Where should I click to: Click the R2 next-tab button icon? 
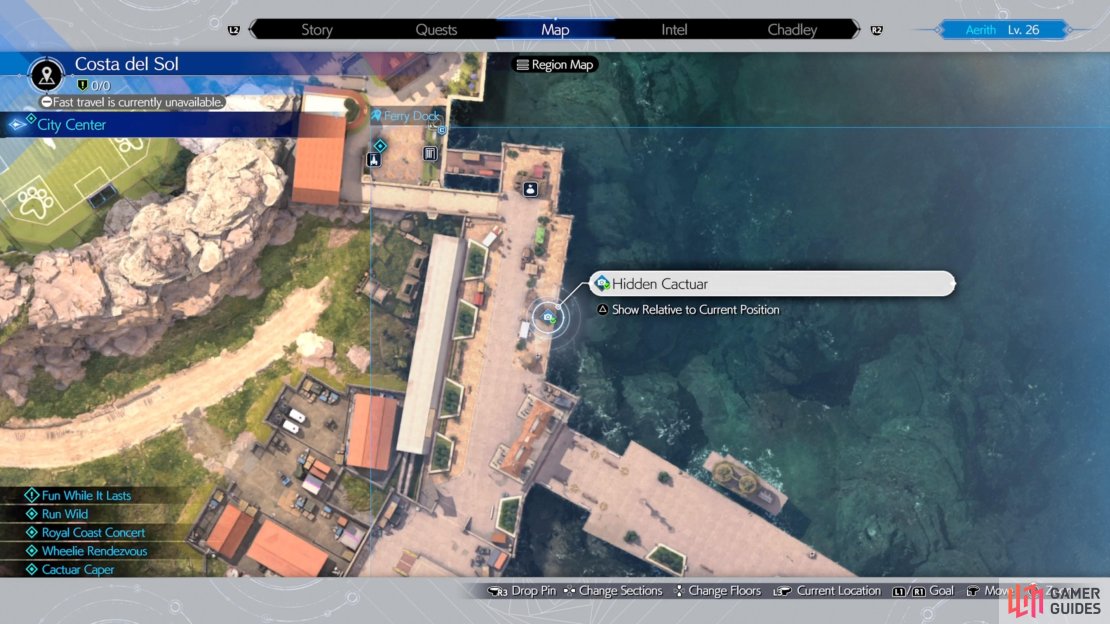[876, 30]
